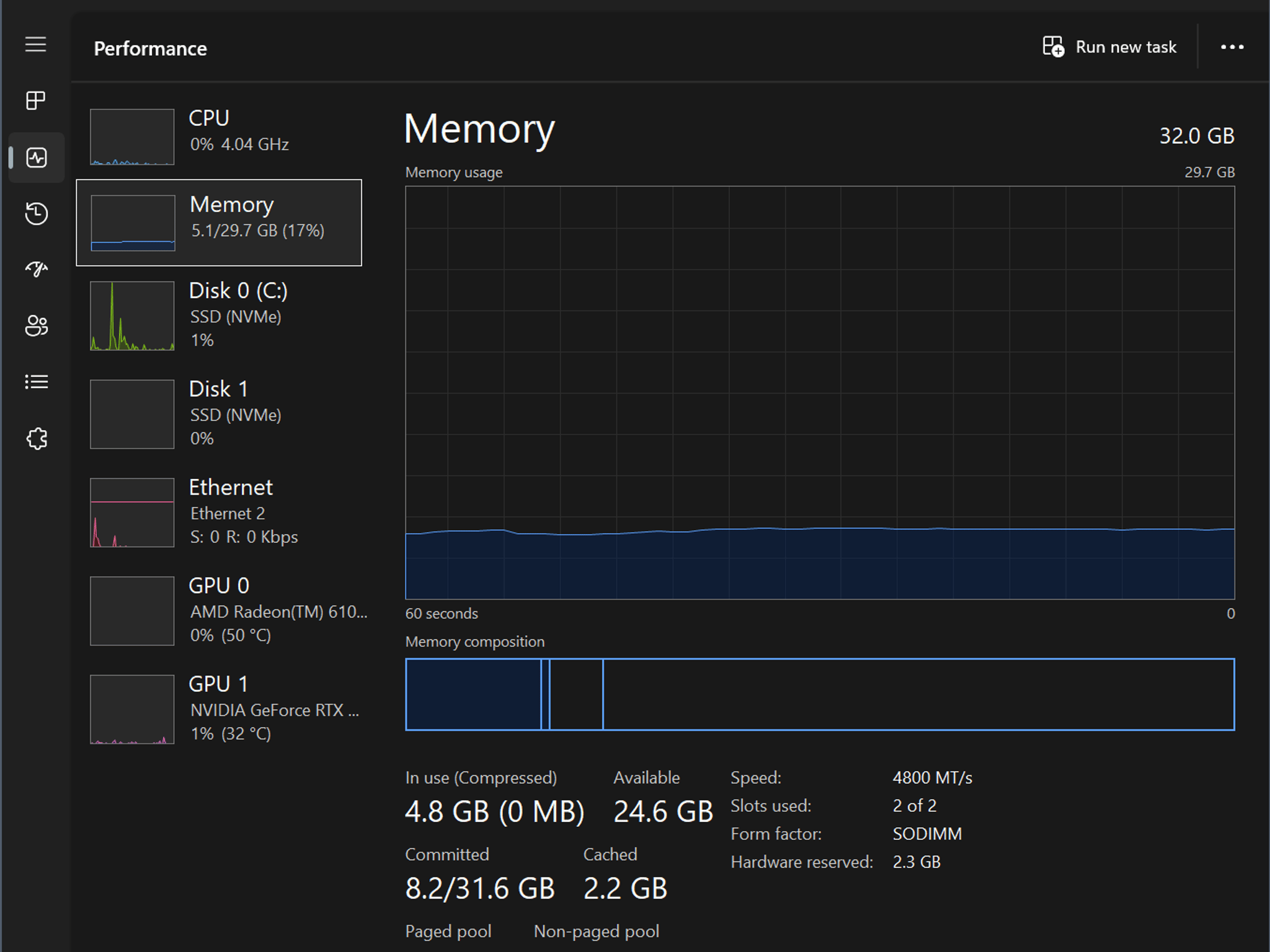Open the Details list page icon
Viewport: 1270px width, 952px height.
coord(36,382)
